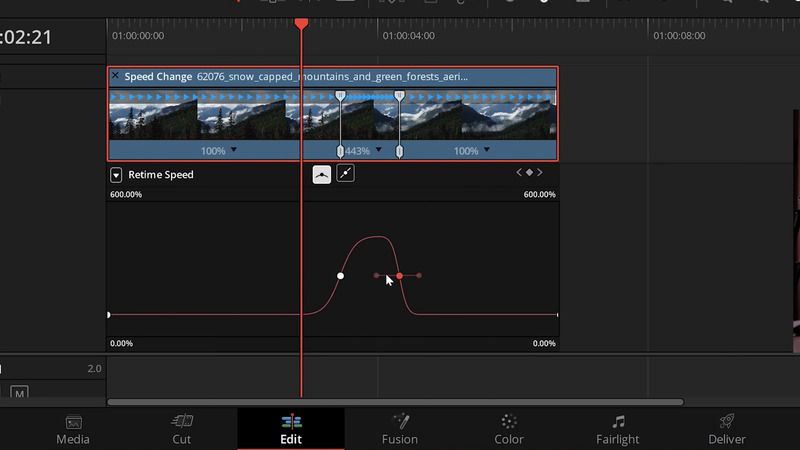Click the linear curve icon

(x=345, y=174)
